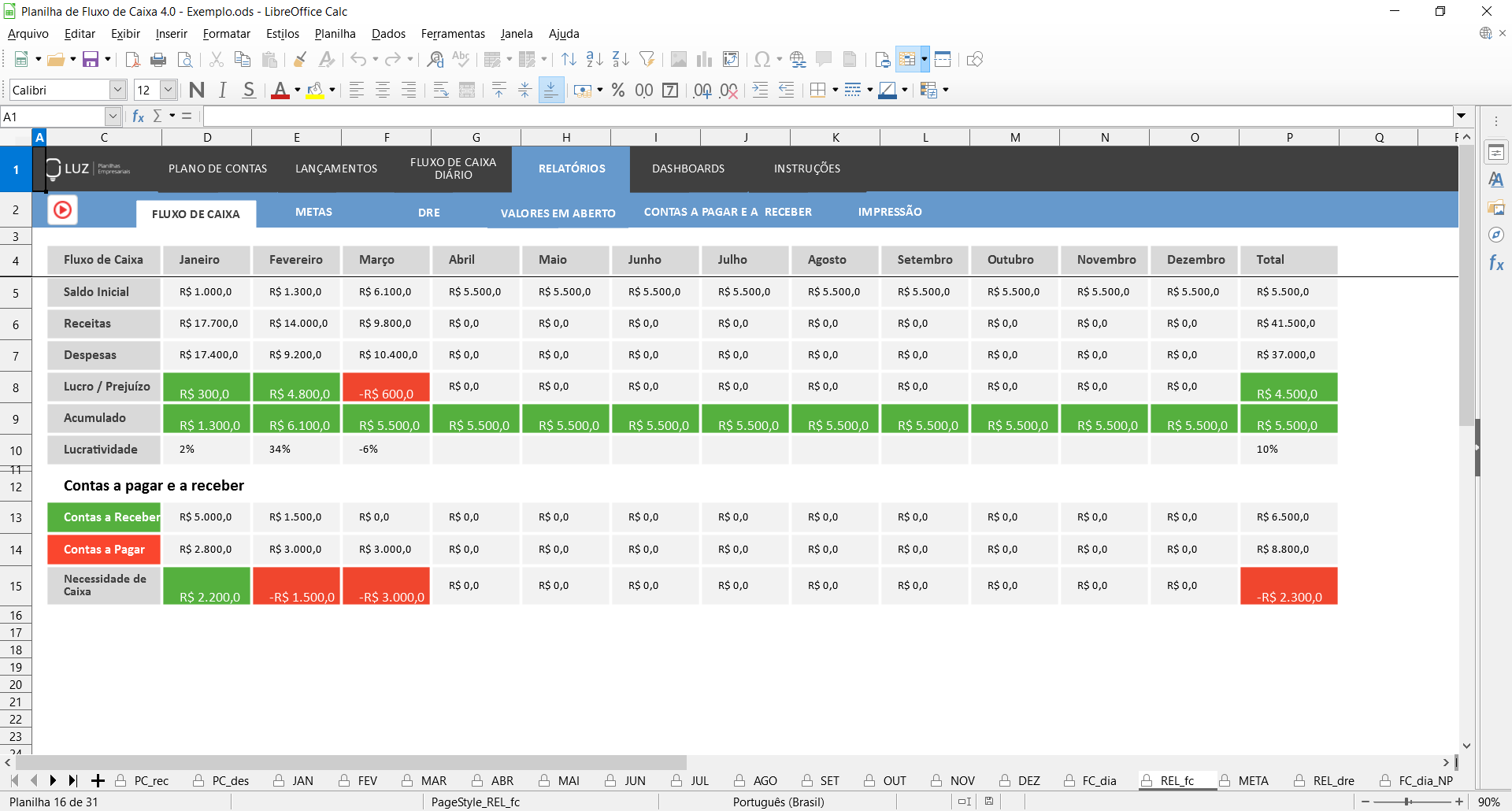Open the Formatar menu
Screen dimensions: 1512x811
pyautogui.click(x=226, y=34)
